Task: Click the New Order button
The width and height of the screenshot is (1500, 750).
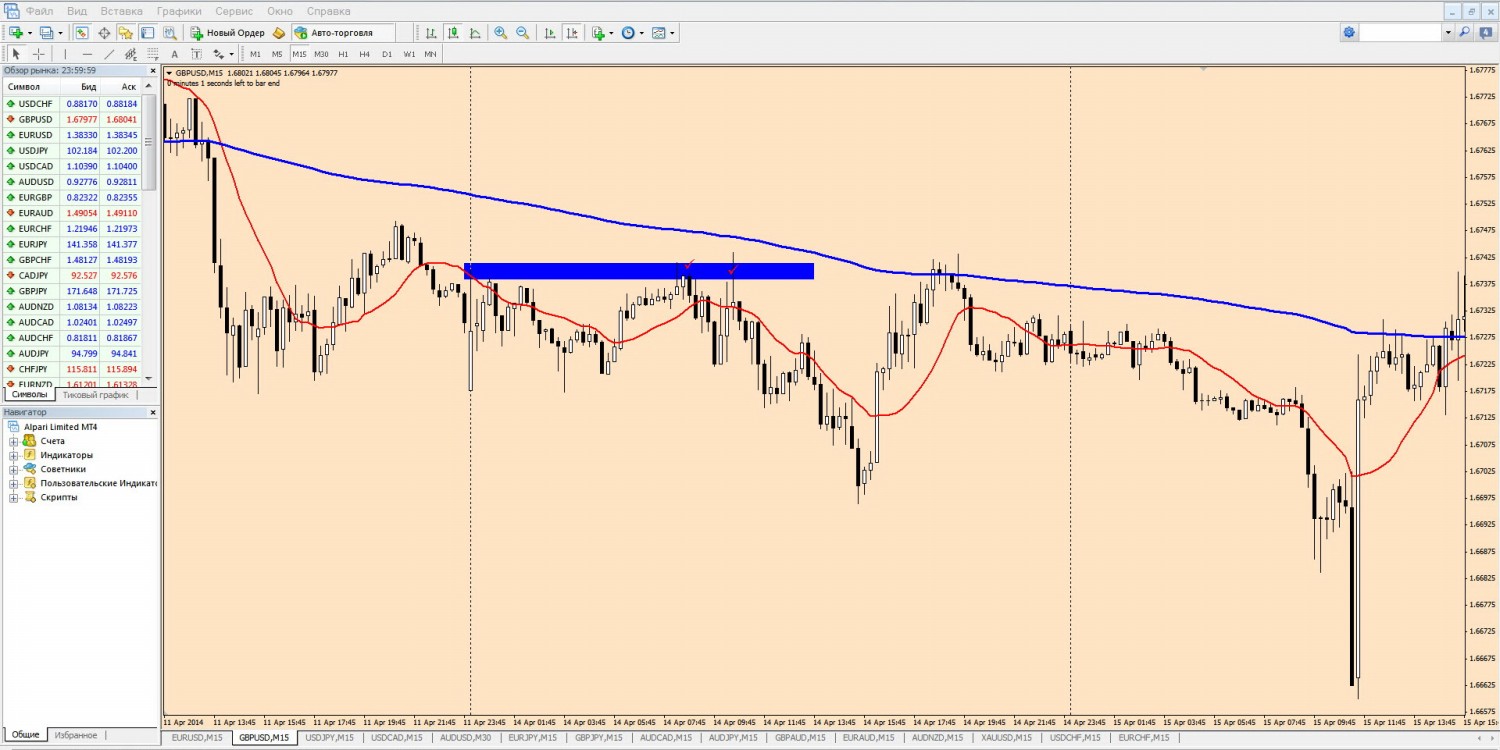Action: pyautogui.click(x=228, y=33)
